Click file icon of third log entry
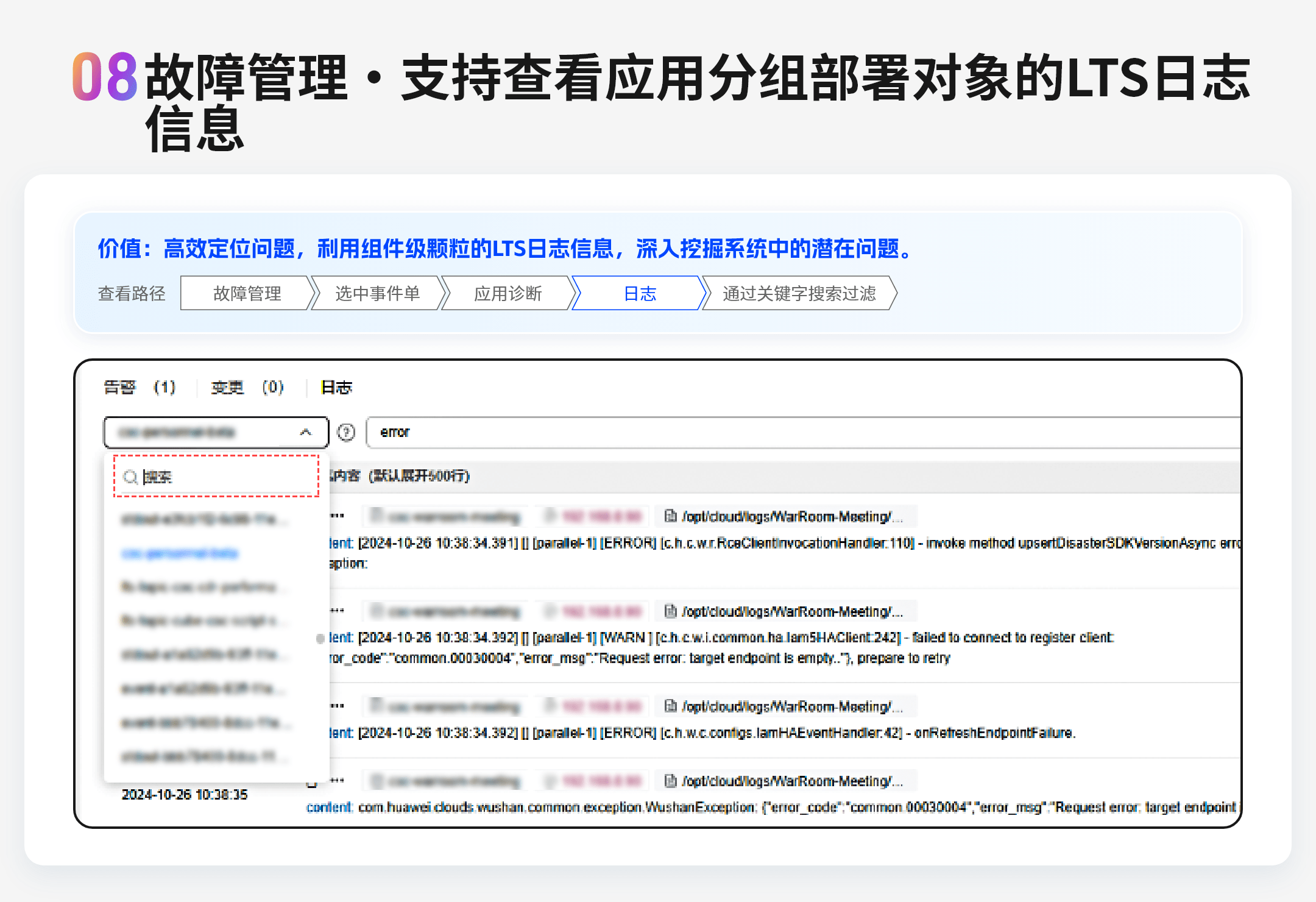Viewport: 1316px width, 902px height. tap(670, 706)
